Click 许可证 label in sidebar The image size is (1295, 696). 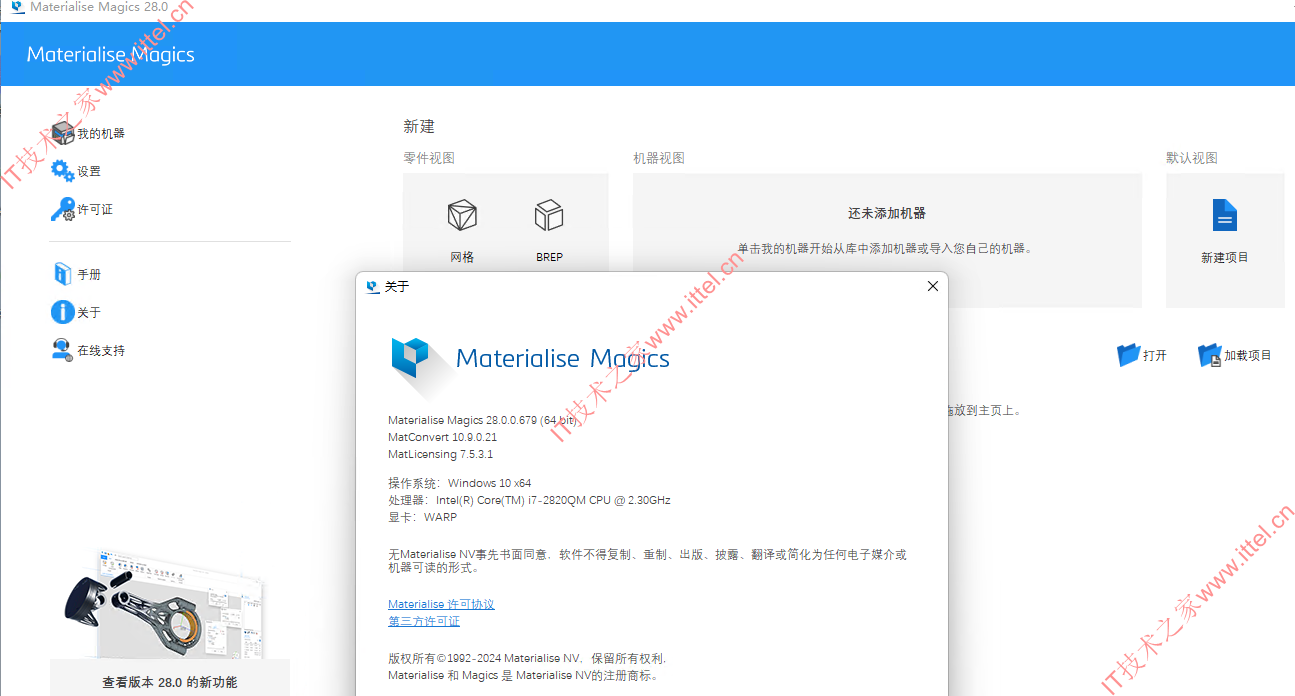pos(95,209)
